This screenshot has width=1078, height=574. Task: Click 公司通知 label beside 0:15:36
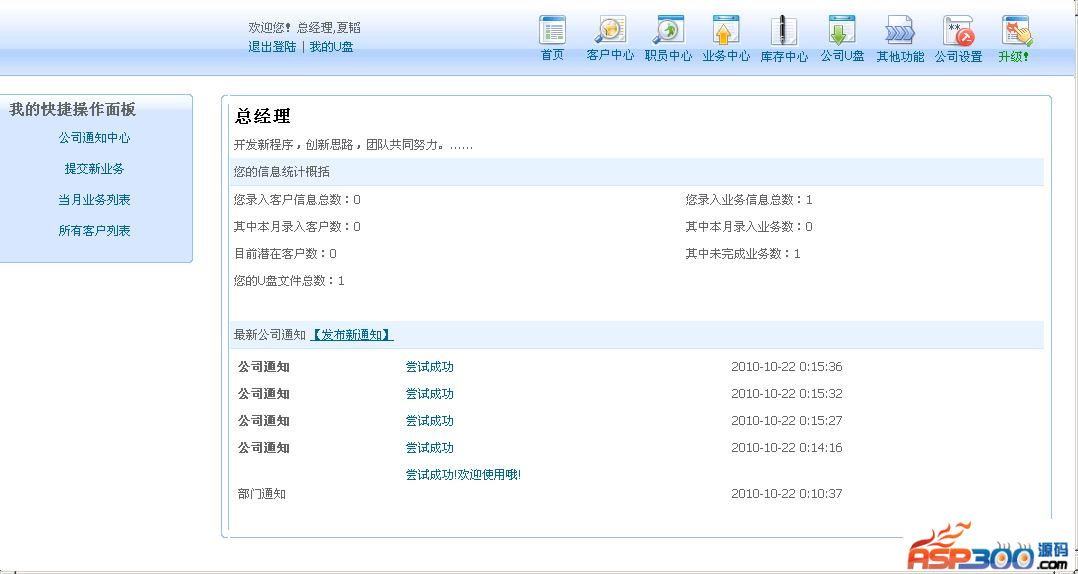pos(264,366)
